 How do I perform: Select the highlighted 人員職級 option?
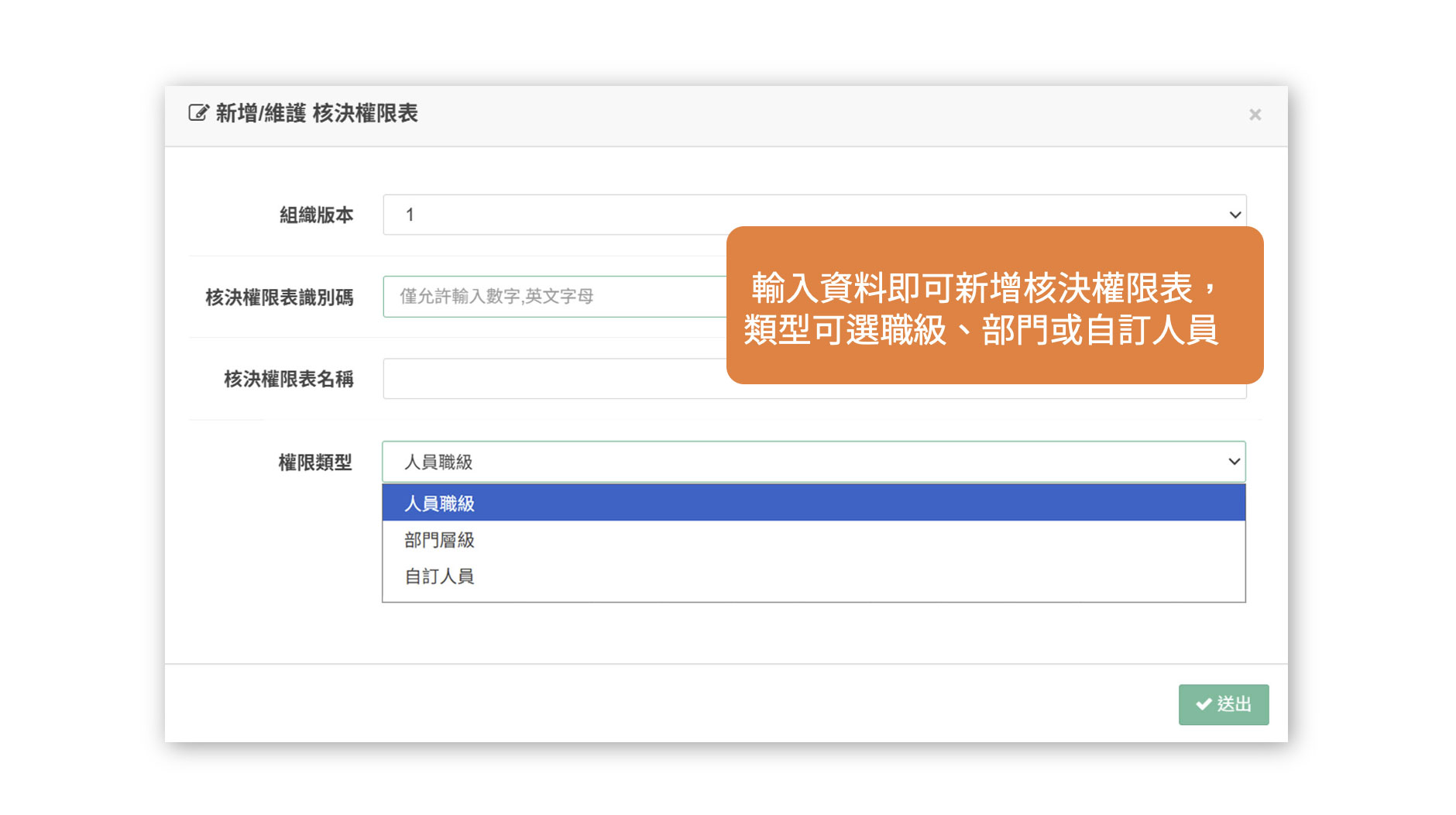click(440, 504)
